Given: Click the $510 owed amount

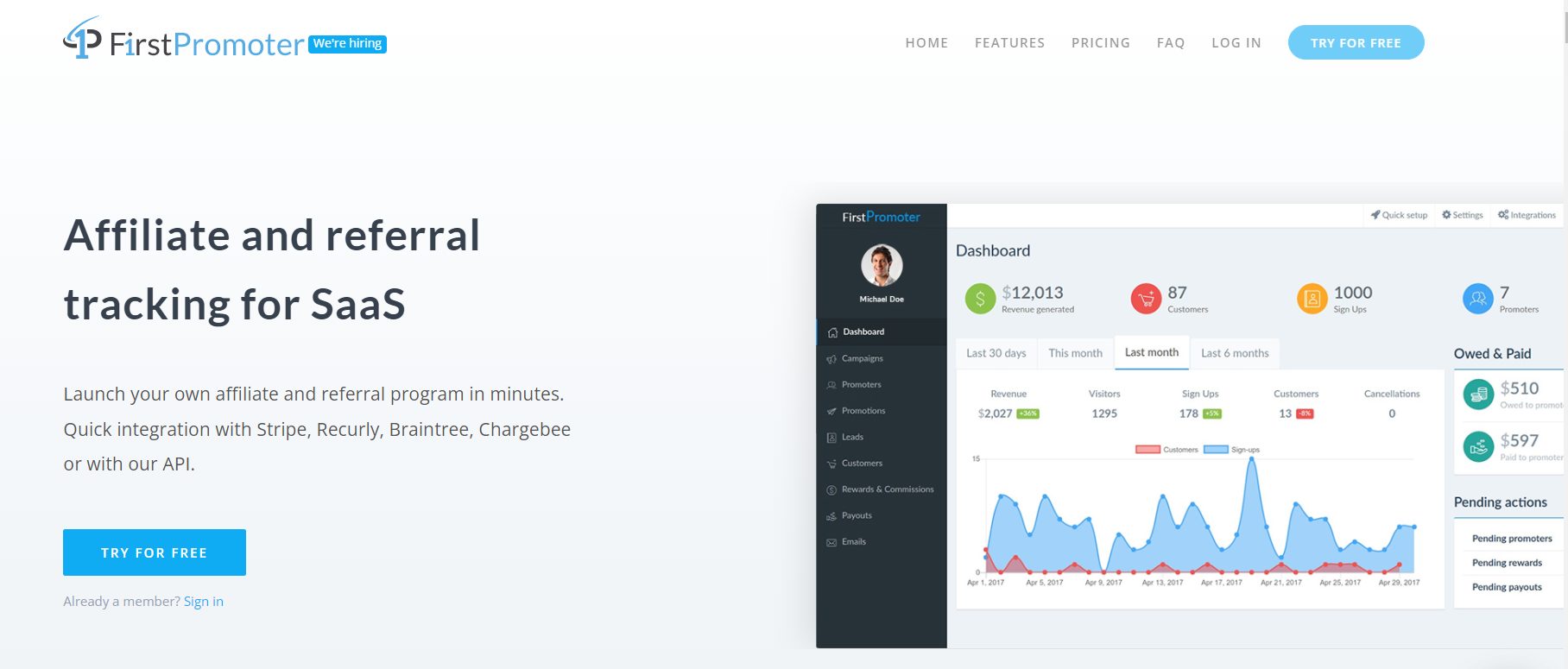Looking at the screenshot, I should click(x=1520, y=388).
